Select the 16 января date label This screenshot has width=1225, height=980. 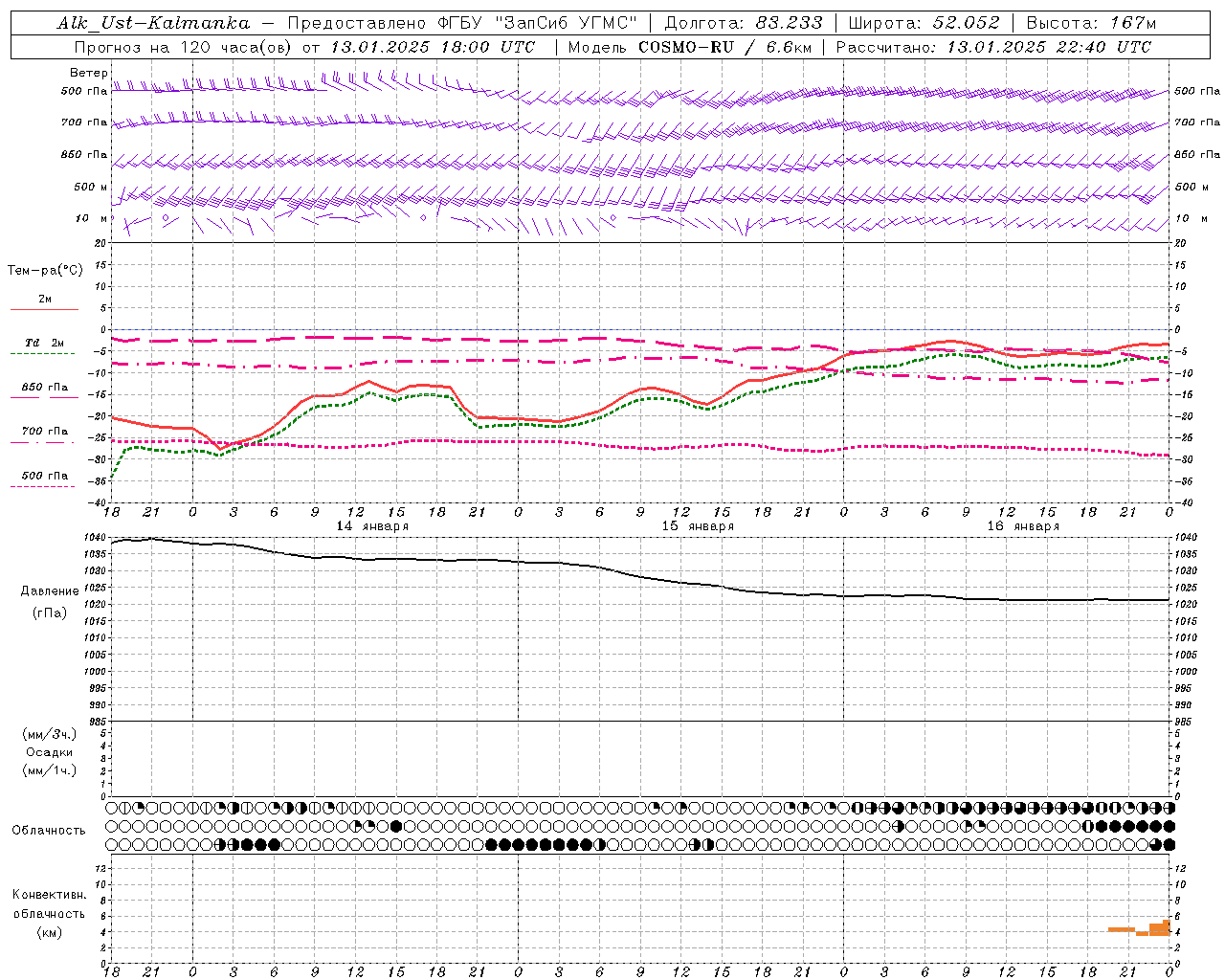(x=1023, y=526)
